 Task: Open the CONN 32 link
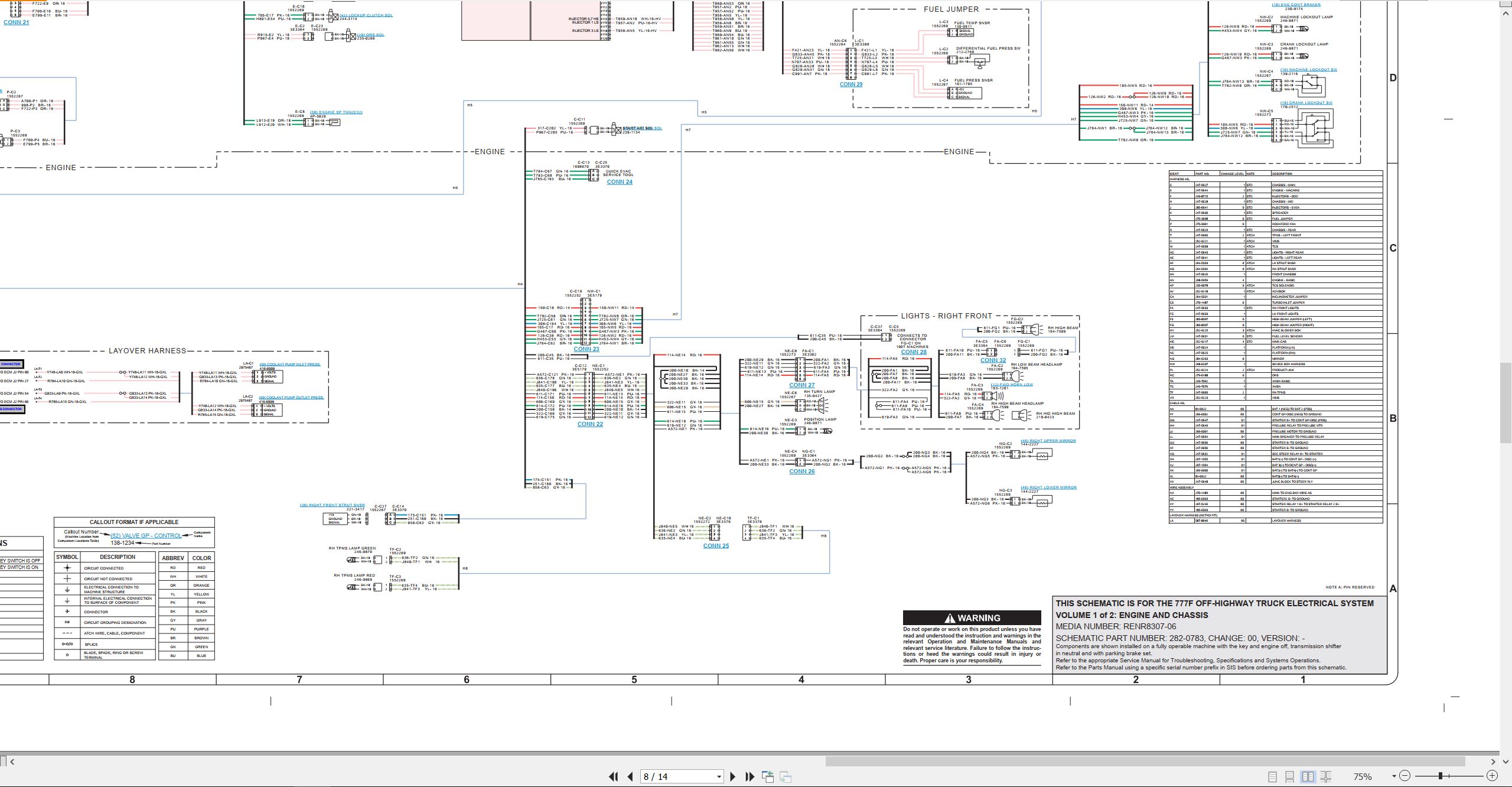click(993, 360)
